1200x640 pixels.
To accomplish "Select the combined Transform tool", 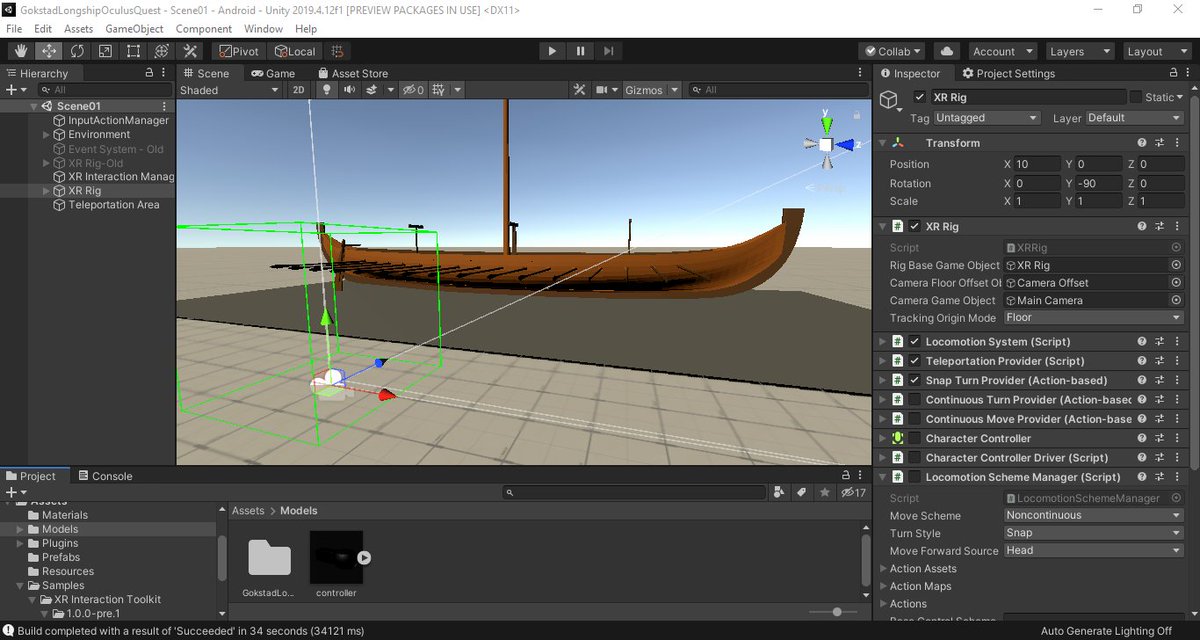I will 161,51.
